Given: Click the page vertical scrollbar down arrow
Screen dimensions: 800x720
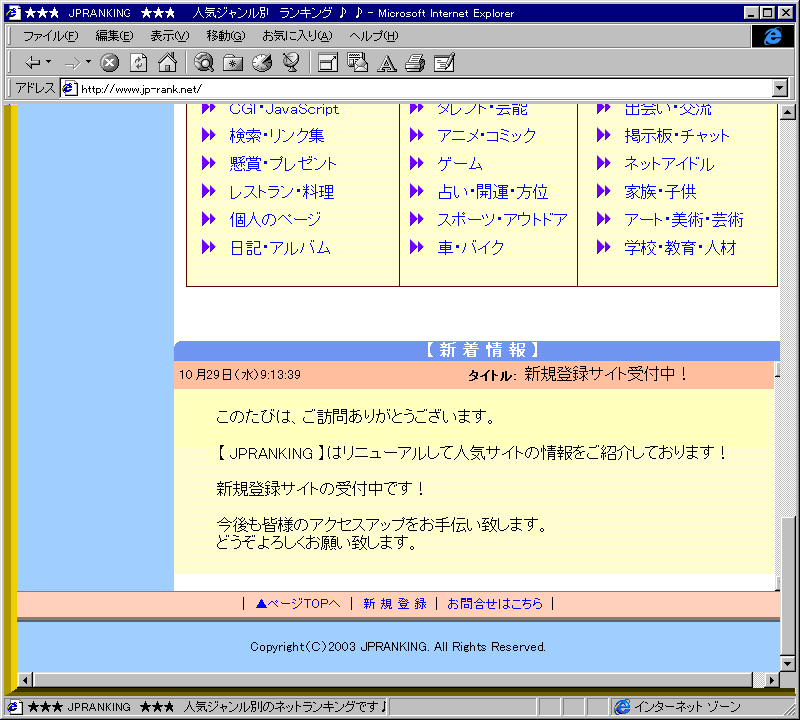Looking at the screenshot, I should click(x=788, y=663).
